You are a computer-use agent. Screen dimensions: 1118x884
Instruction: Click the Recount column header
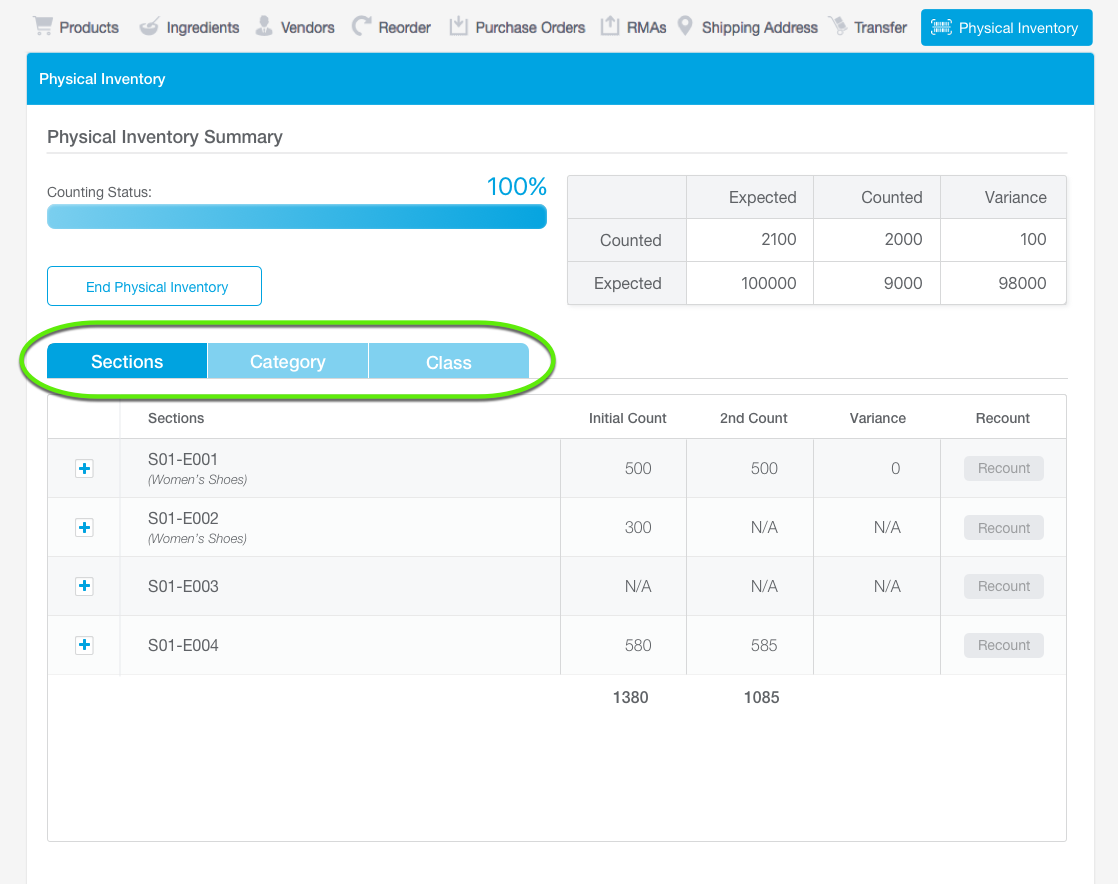(x=1002, y=418)
